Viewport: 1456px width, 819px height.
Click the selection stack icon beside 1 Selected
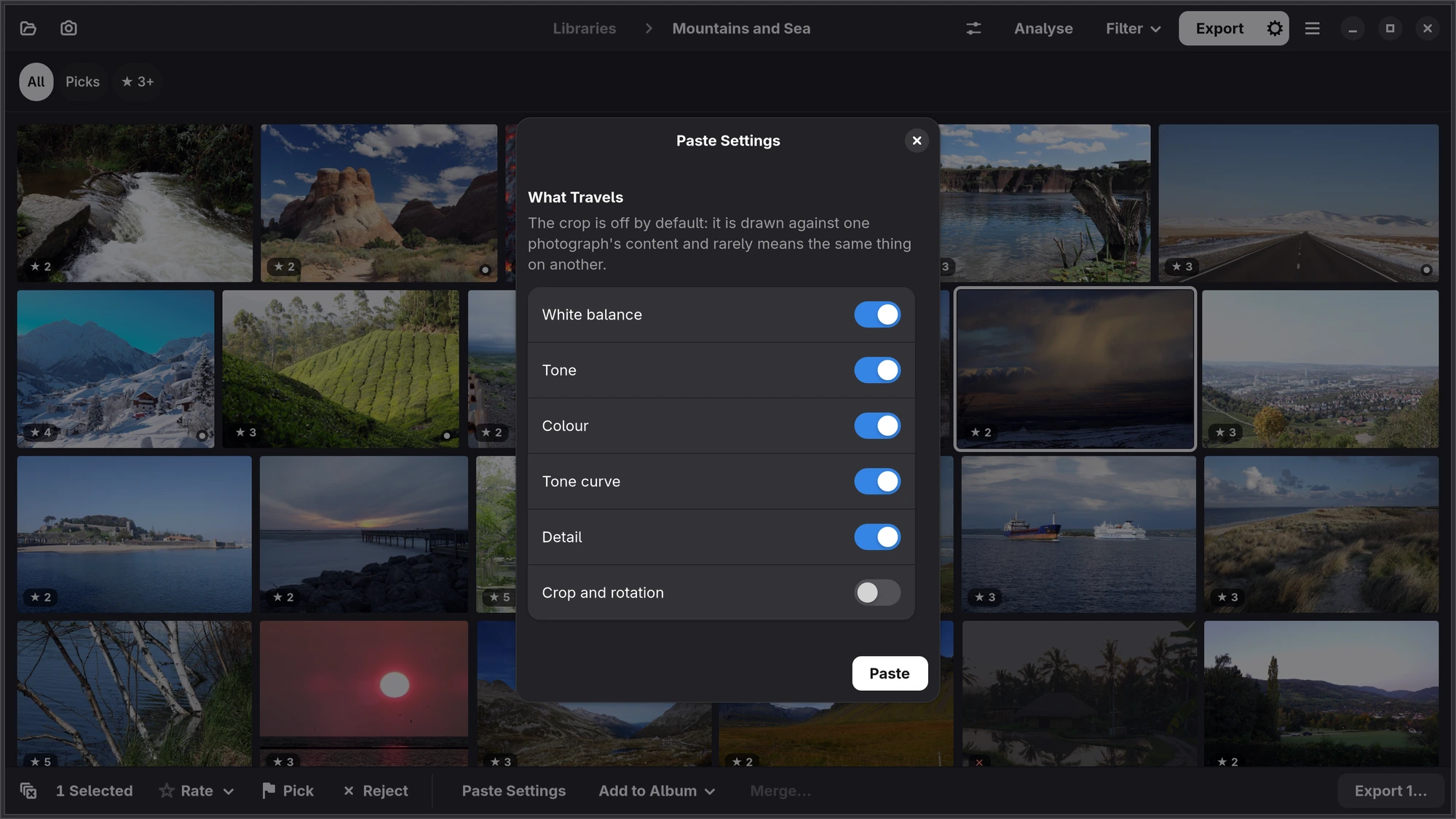pos(28,791)
